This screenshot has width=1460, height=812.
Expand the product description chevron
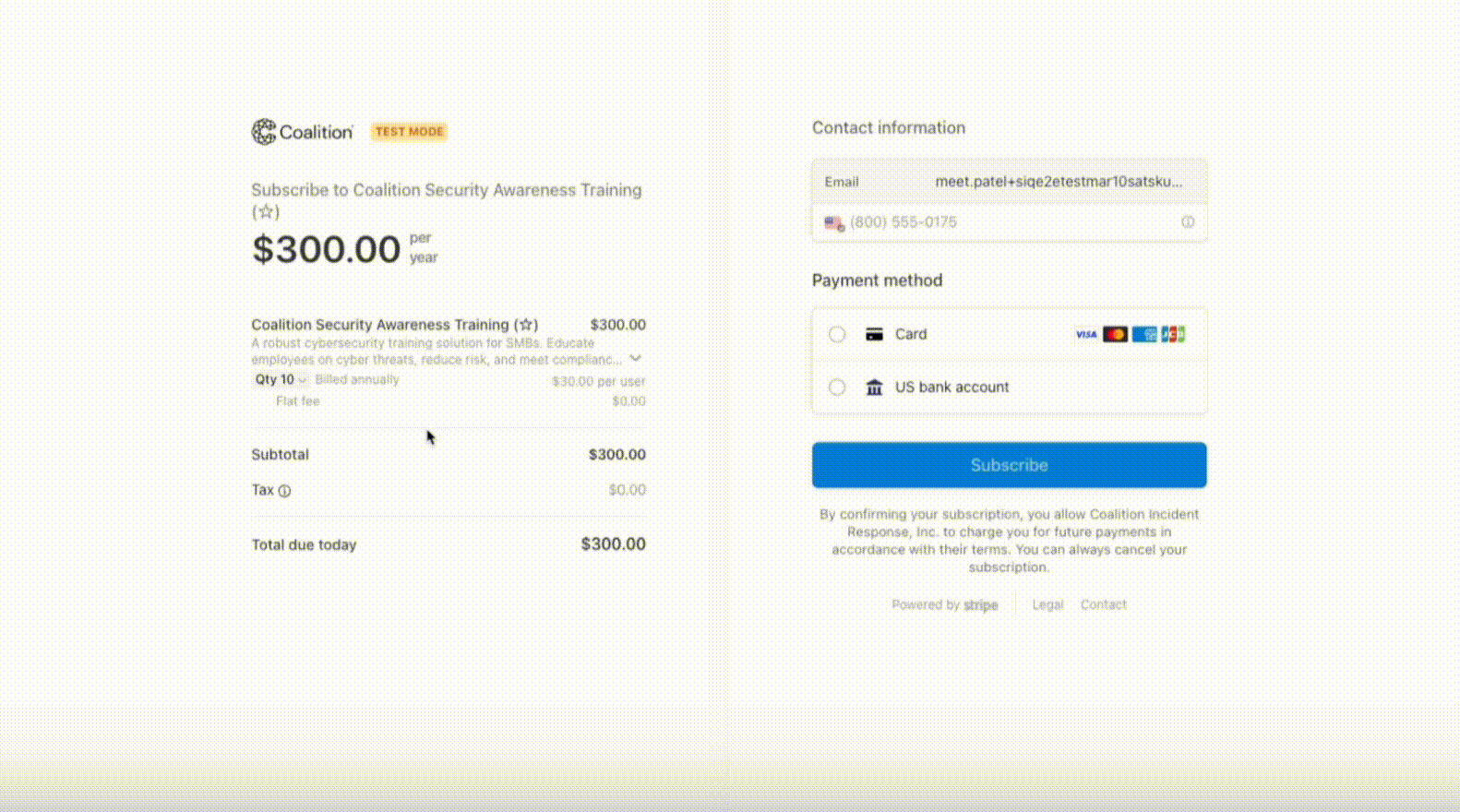point(636,358)
